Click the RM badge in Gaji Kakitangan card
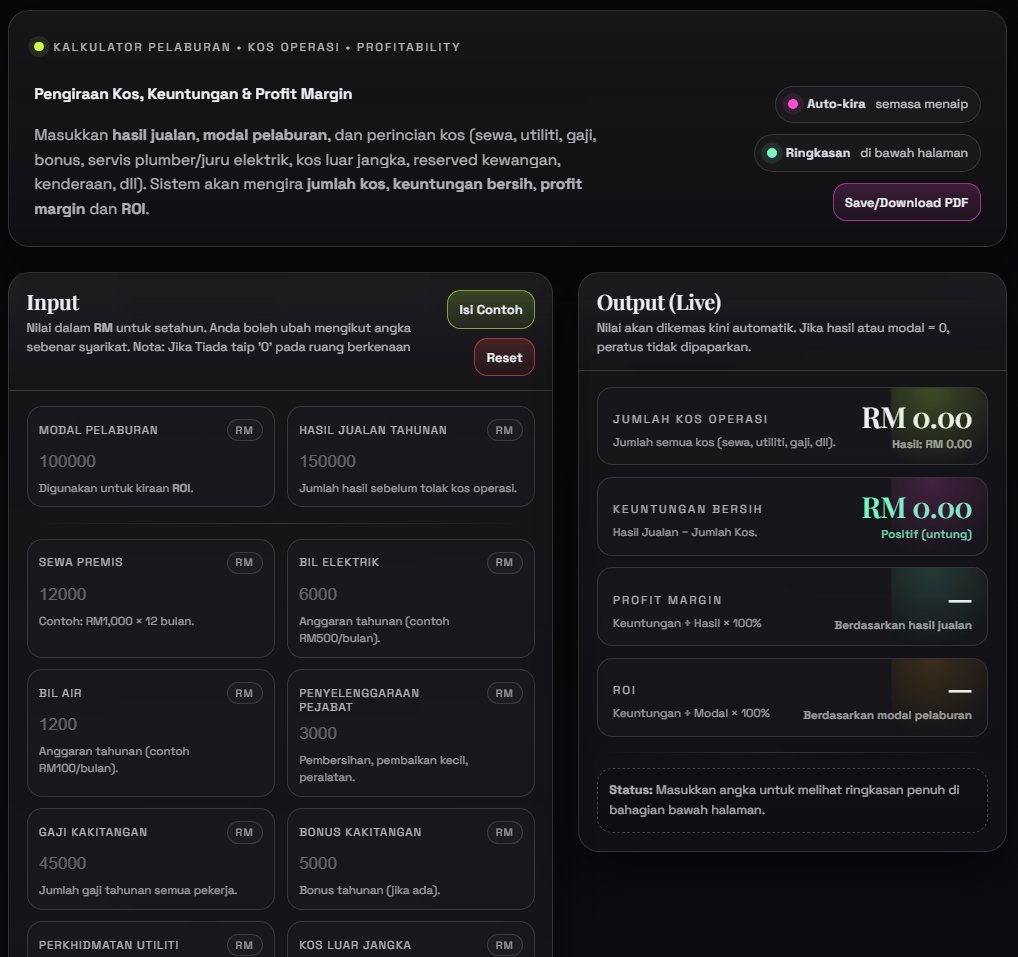The height and width of the screenshot is (957, 1018). [x=244, y=832]
